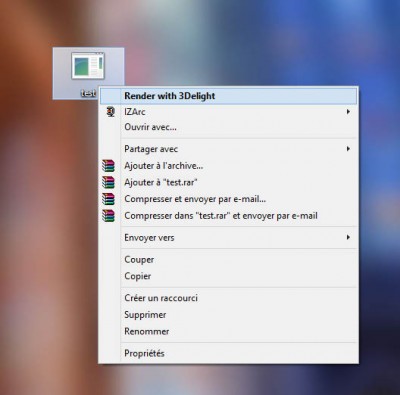Viewport: 400px width, 395px height.
Task: Select Compresser et envoyer par e-mail...
Action: 228,199
